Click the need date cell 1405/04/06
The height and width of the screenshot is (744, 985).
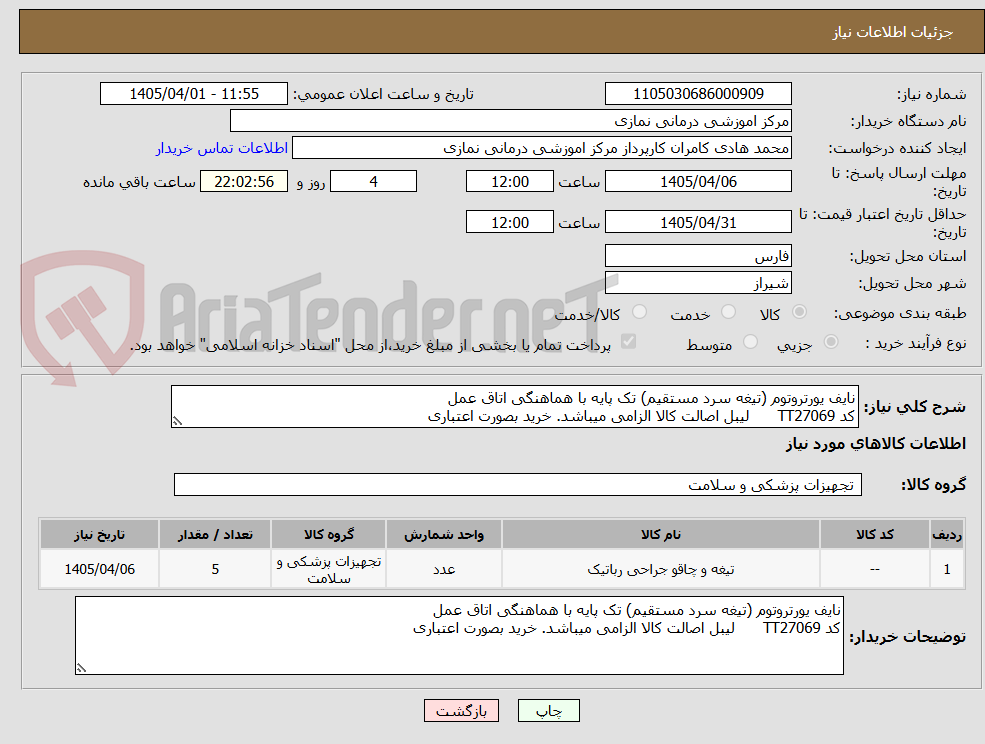point(99,569)
